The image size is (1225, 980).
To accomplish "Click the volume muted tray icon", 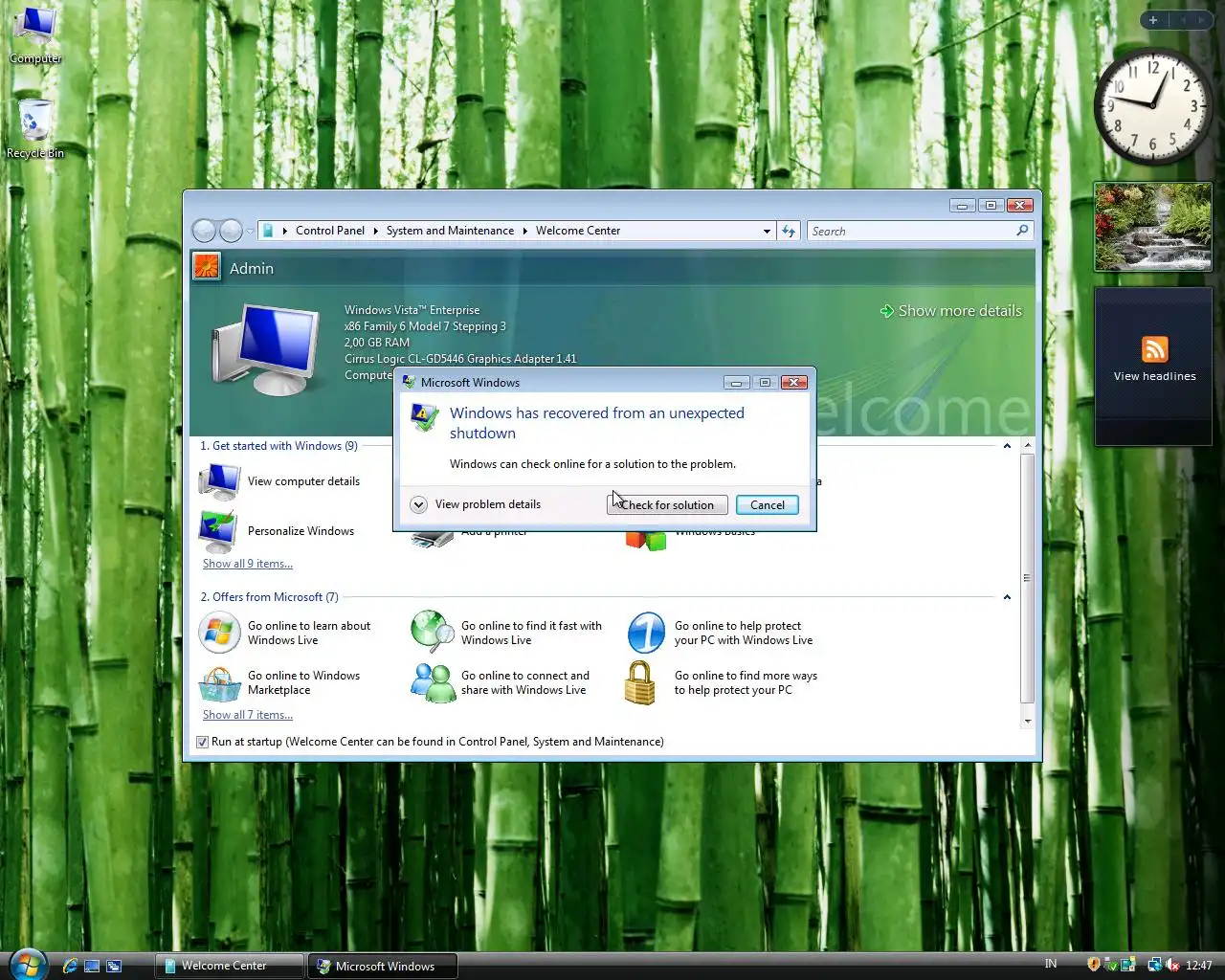I will coord(1172,965).
